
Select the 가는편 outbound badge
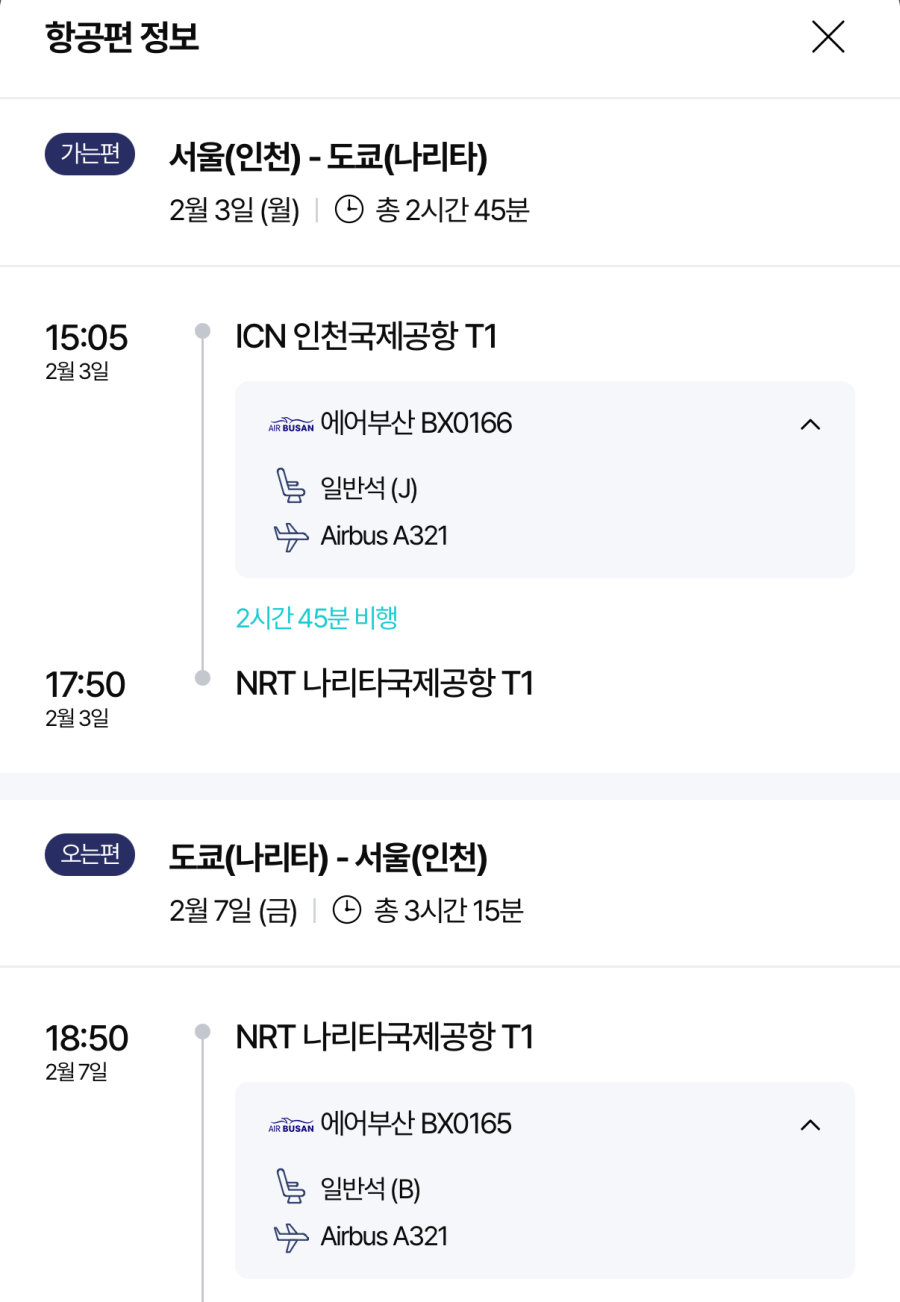(x=90, y=155)
